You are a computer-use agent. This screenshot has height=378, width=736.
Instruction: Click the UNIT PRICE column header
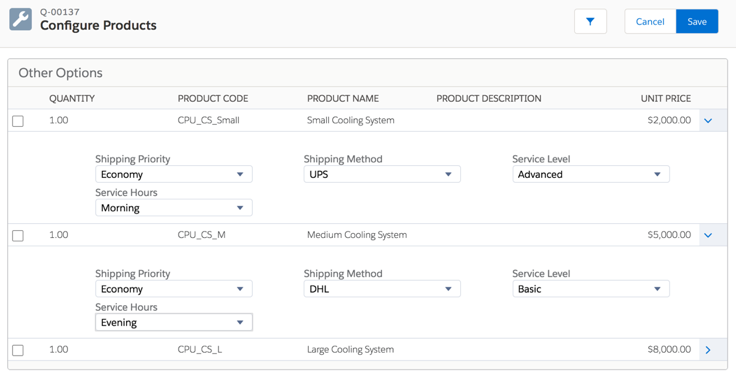click(x=666, y=99)
